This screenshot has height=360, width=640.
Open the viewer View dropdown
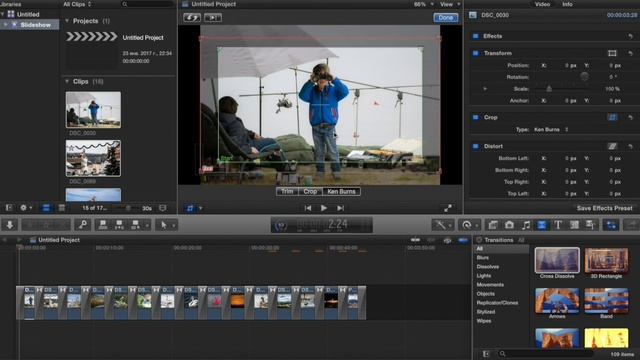[x=450, y=4]
